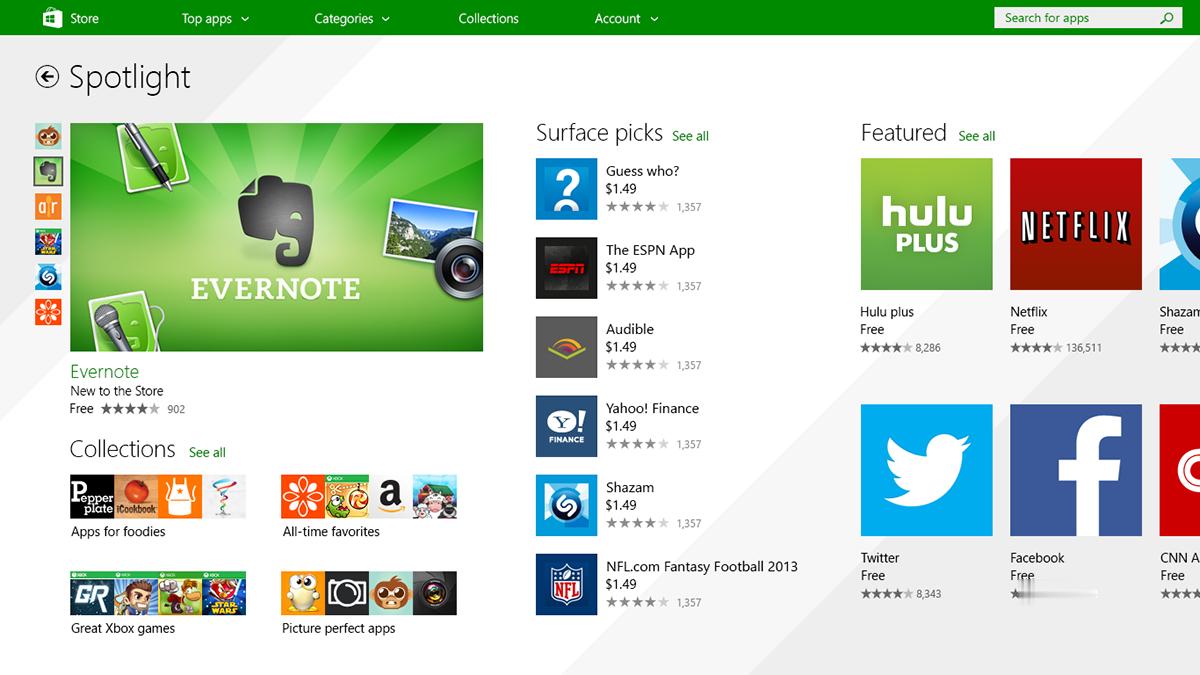This screenshot has height=675, width=1200.
Task: Open the Guess who? app icon
Action: click(566, 189)
